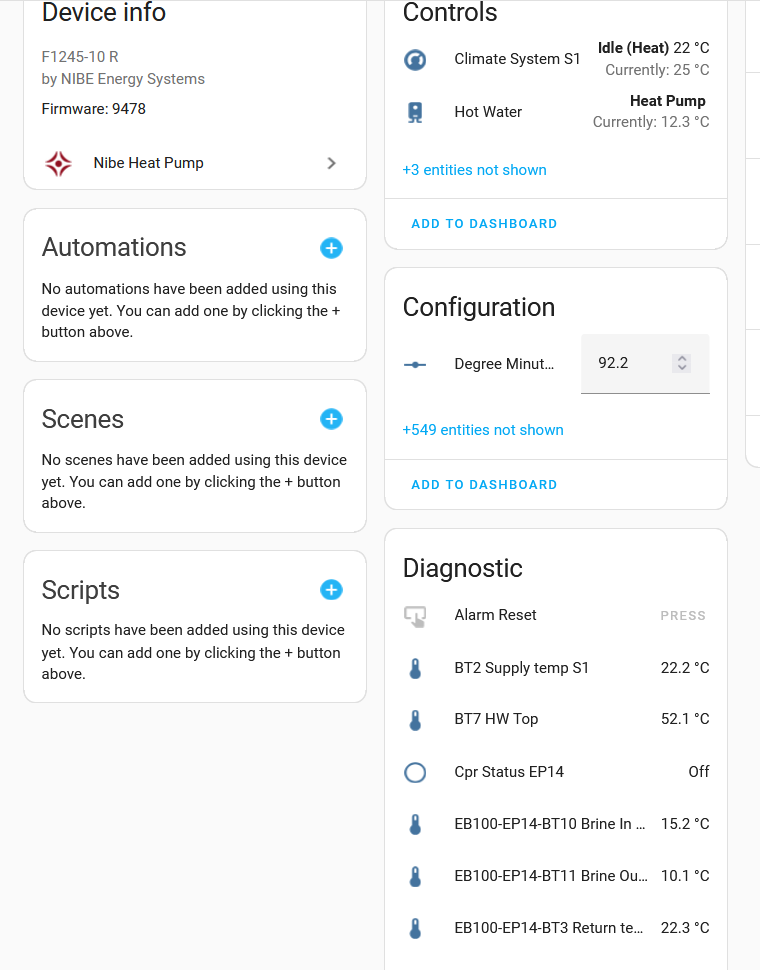Click the Alarm Reset icon

[x=415, y=616]
